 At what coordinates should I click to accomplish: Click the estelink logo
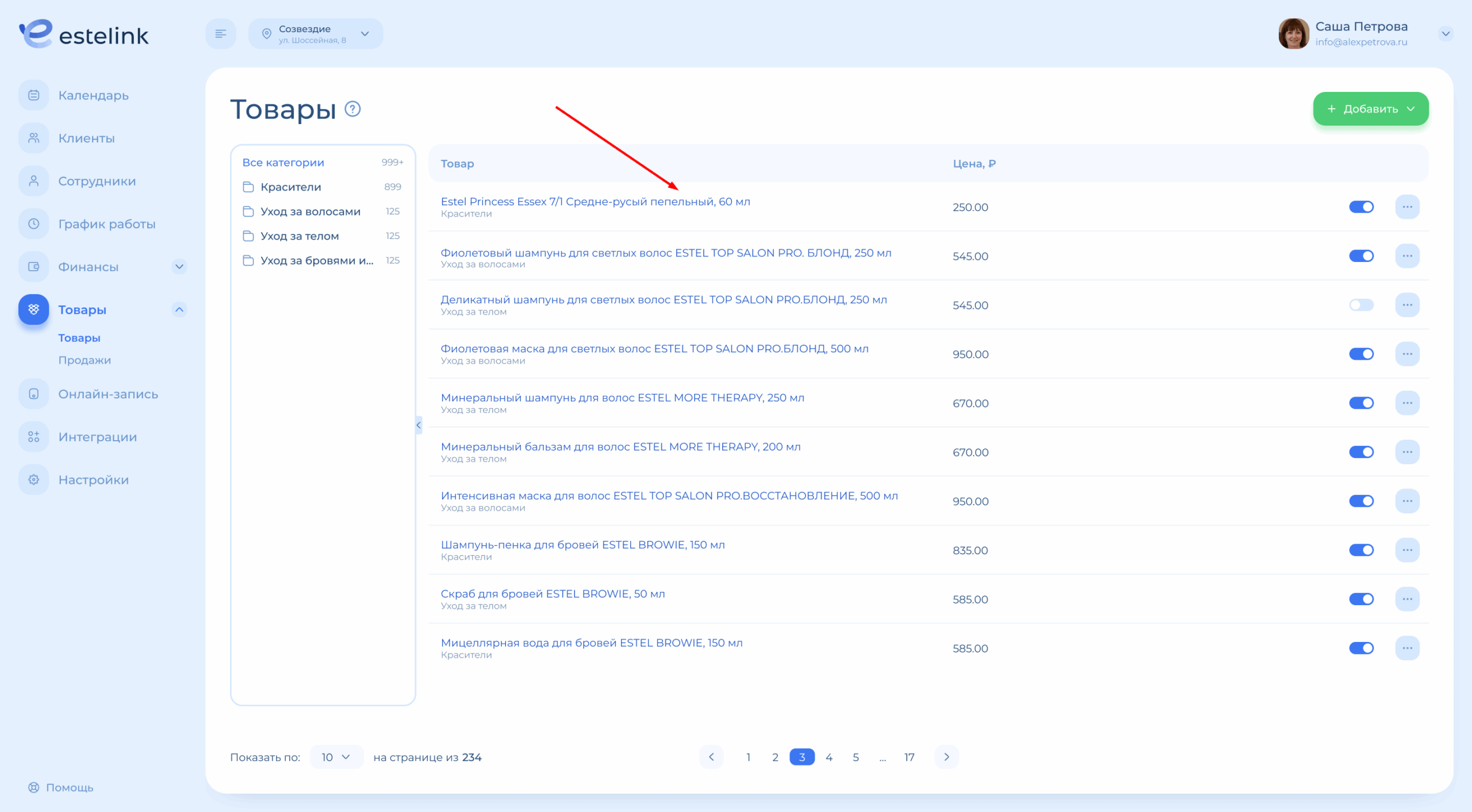84,34
